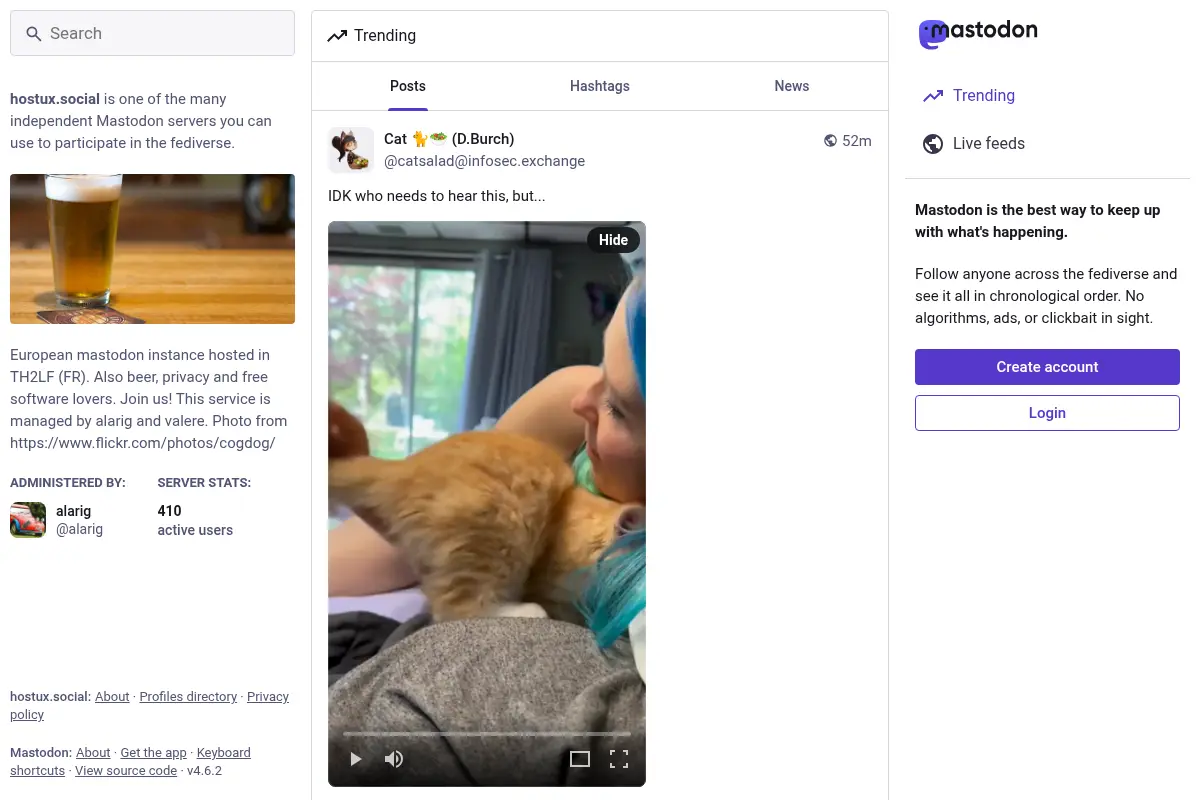This screenshot has width=1200, height=800.
Task: Switch to the News tab
Action: pos(792,86)
